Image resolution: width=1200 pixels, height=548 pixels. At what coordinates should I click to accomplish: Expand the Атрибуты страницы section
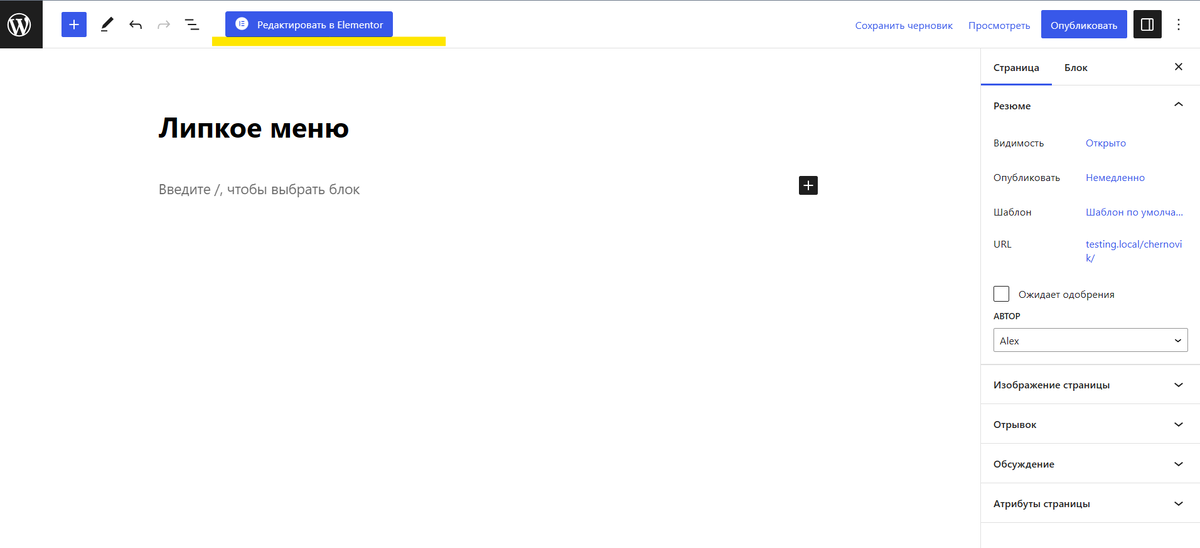[1089, 504]
